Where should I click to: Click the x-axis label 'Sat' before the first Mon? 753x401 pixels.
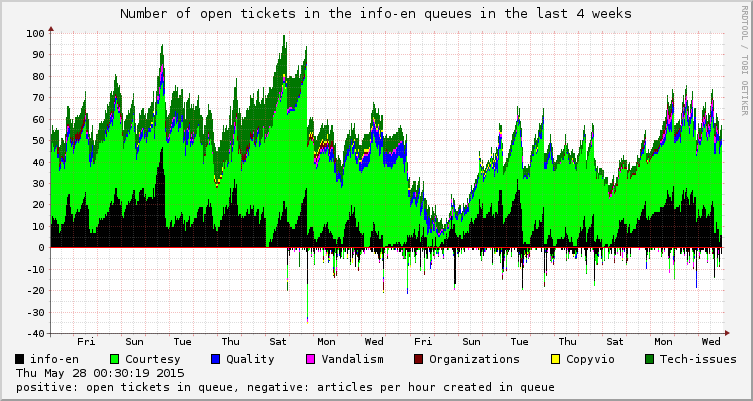click(x=278, y=341)
